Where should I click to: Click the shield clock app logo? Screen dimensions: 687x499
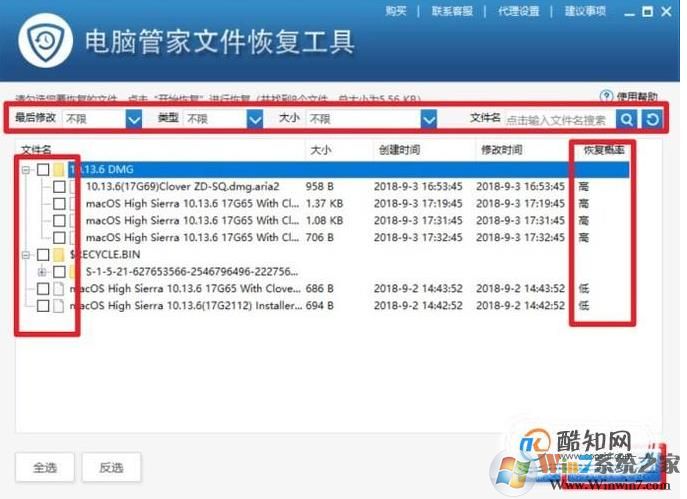tap(46, 41)
